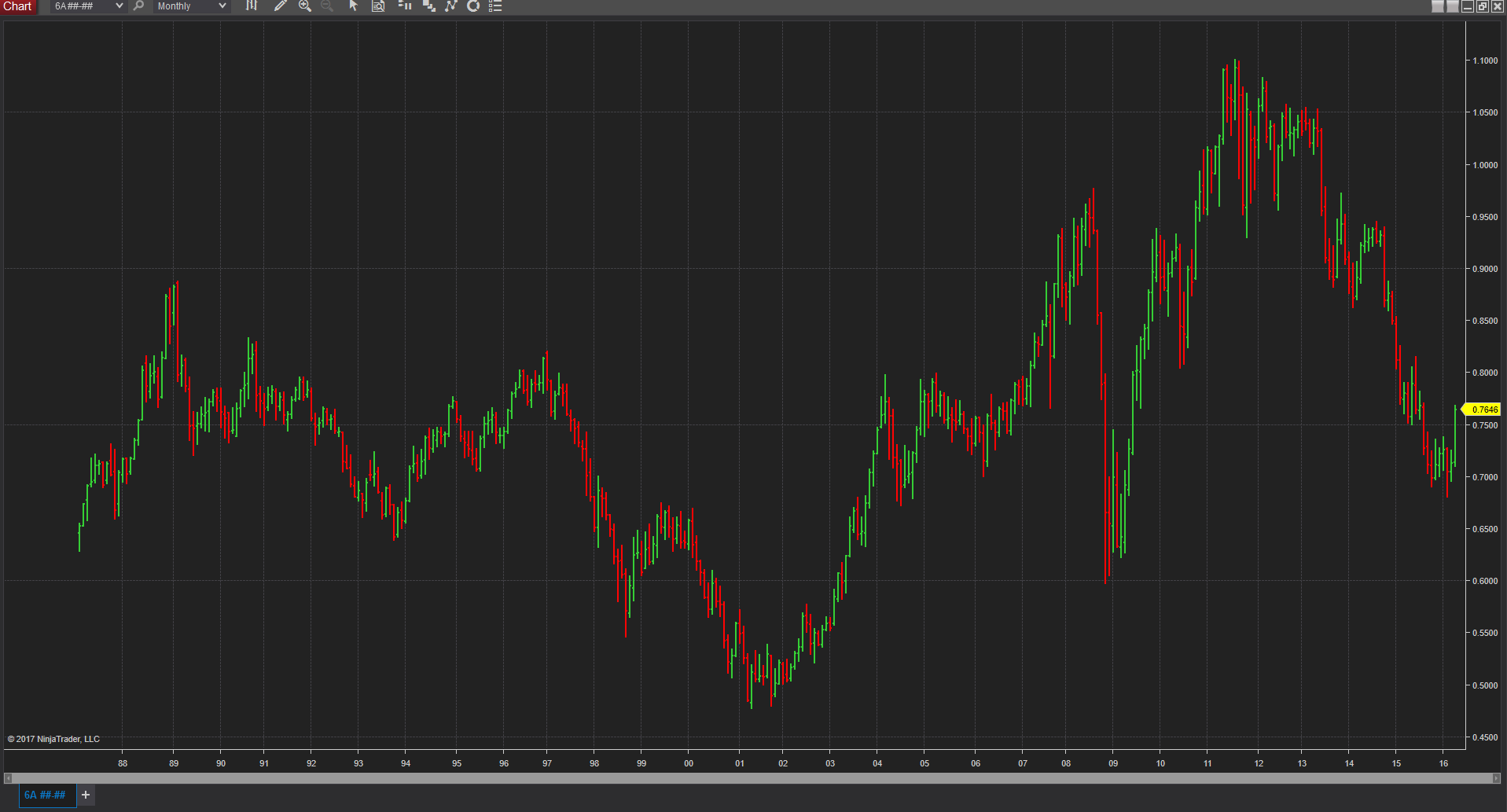Viewport: 1507px width, 812px height.
Task: Select the pencil drawing tools icon
Action: click(x=280, y=6)
